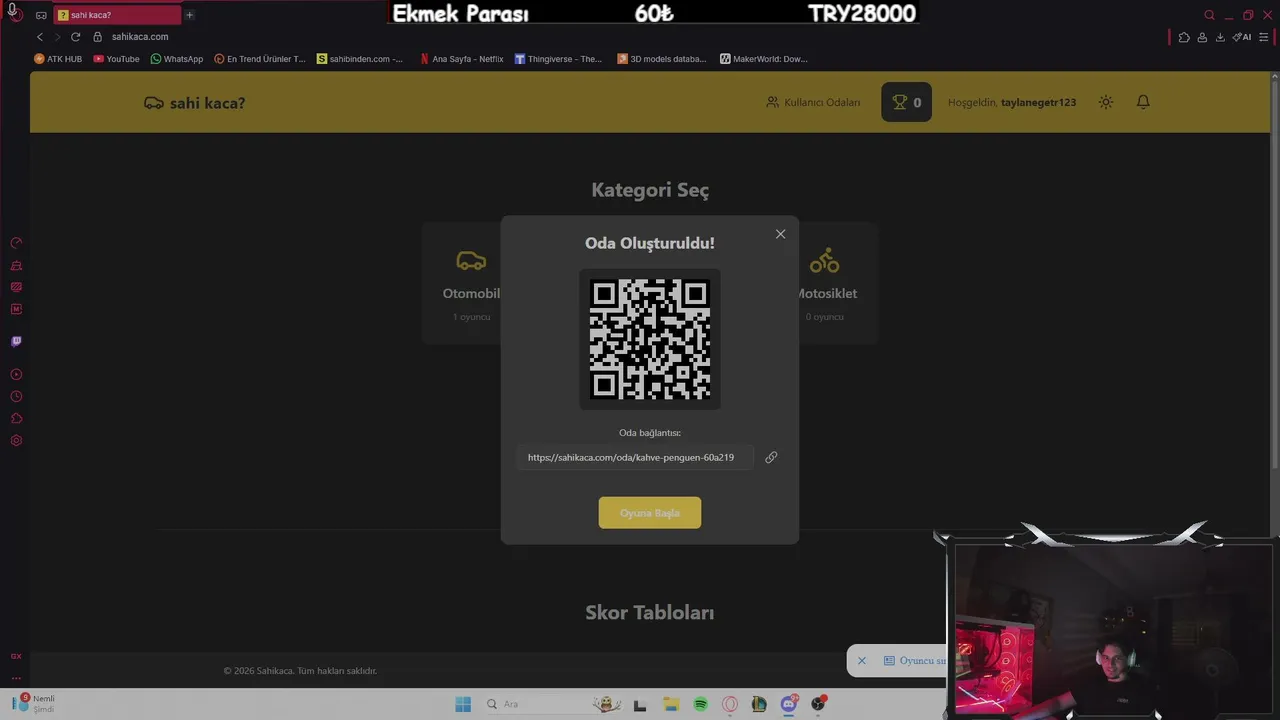Open the En Trend Ürünler bookmark

pos(260,59)
